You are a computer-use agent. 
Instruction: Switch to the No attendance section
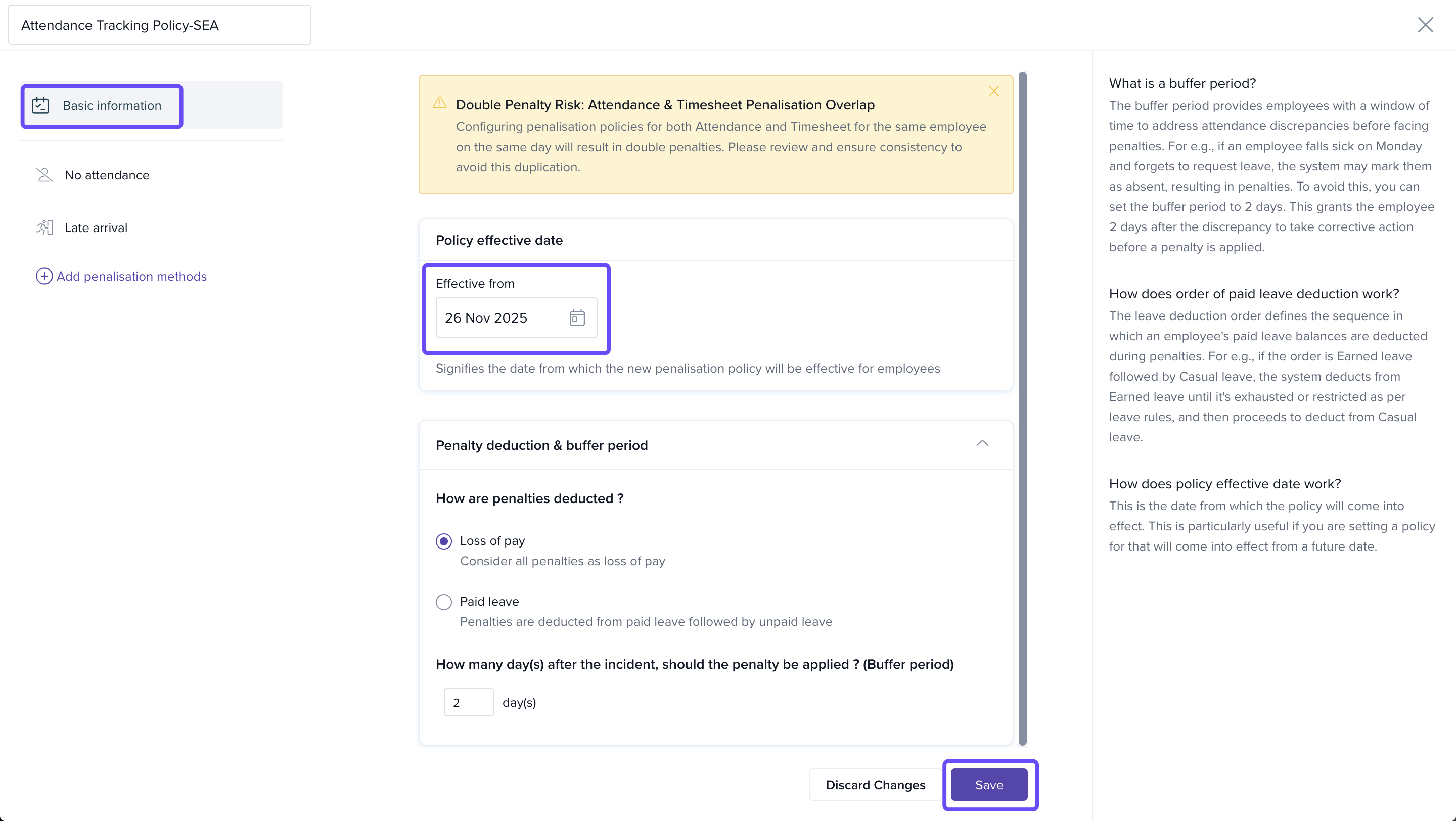(107, 175)
